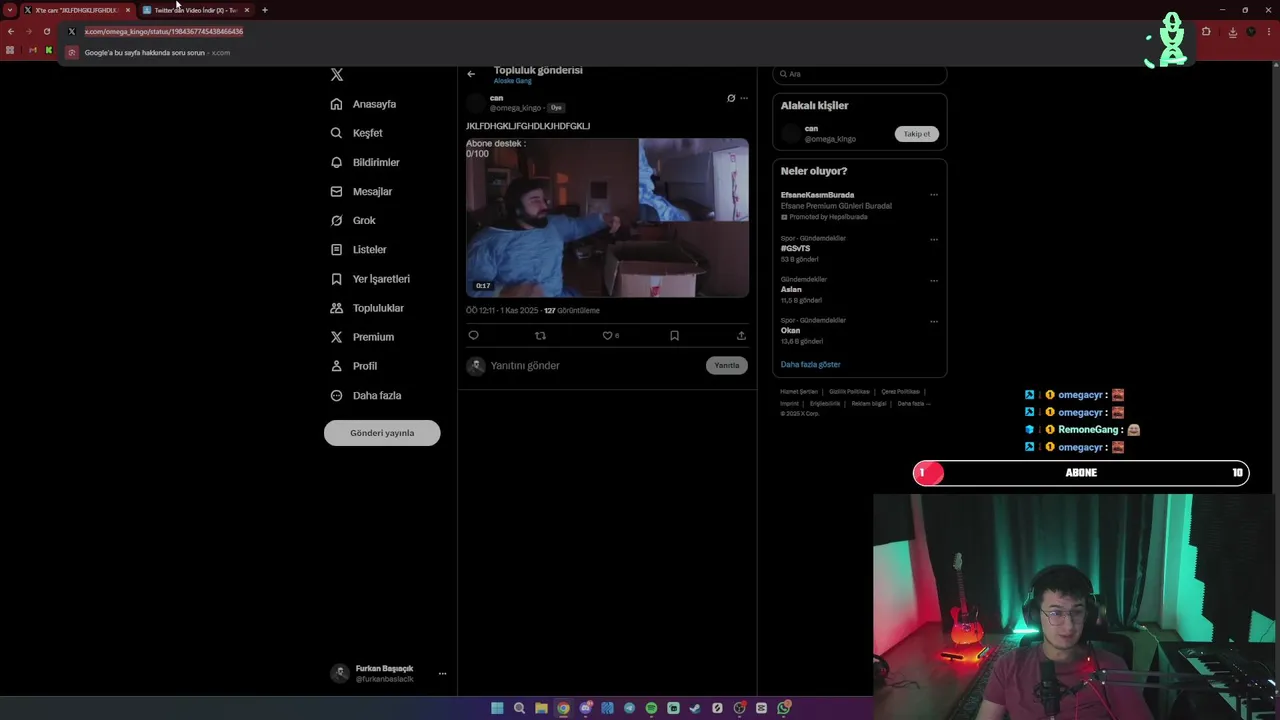1280x720 pixels.
Task: Open the Mesajlar page
Action: [361, 191]
